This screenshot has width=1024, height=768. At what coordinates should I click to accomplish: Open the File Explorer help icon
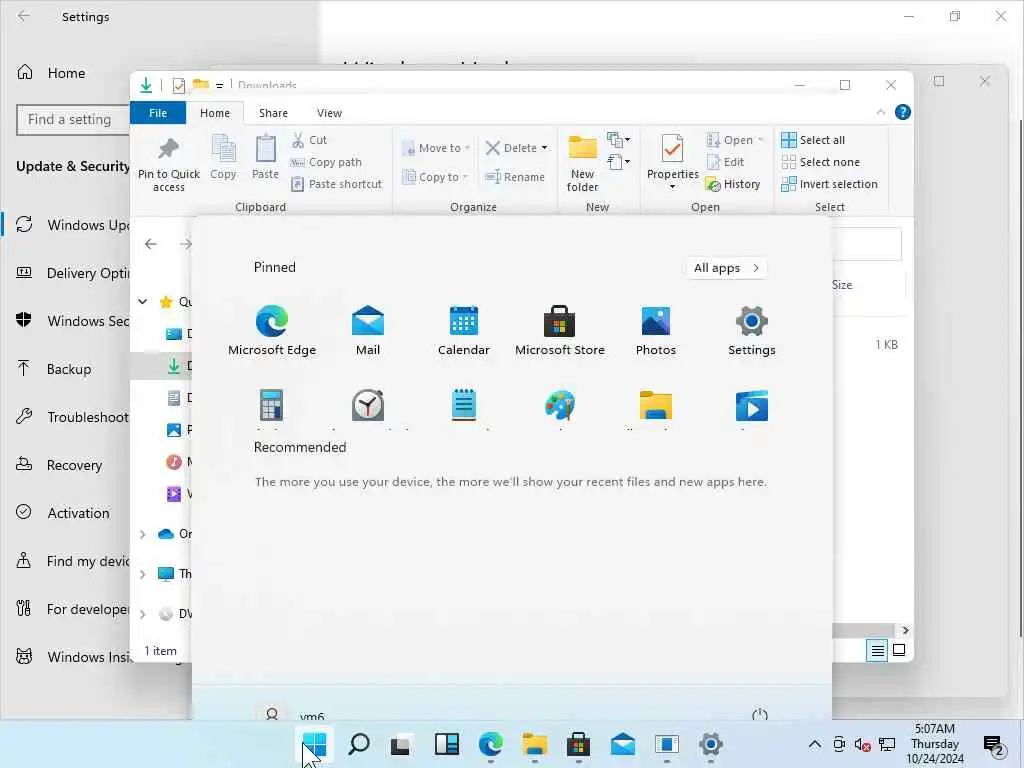click(x=903, y=112)
